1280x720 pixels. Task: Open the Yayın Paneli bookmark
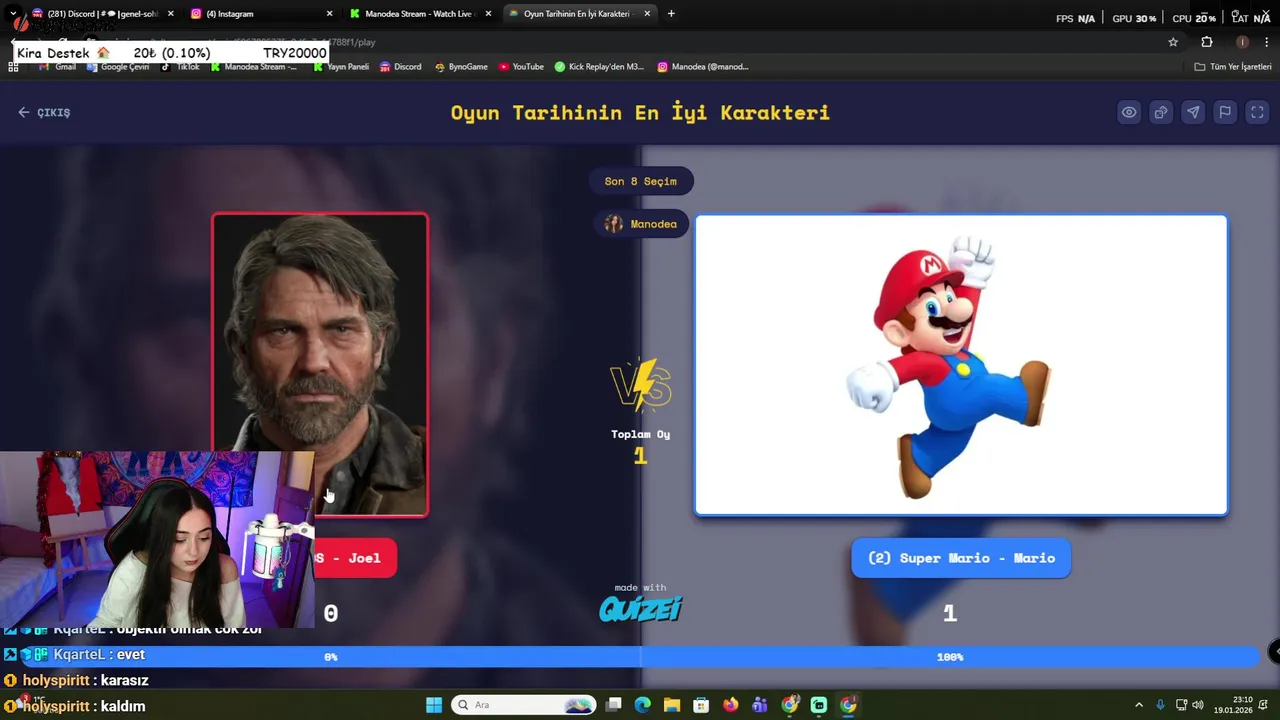[x=341, y=67]
